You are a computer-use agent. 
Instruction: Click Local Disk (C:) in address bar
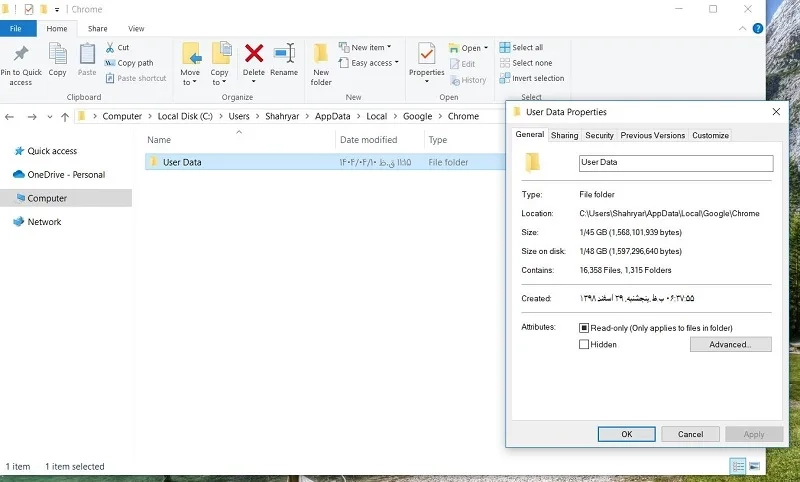pyautogui.click(x=185, y=116)
